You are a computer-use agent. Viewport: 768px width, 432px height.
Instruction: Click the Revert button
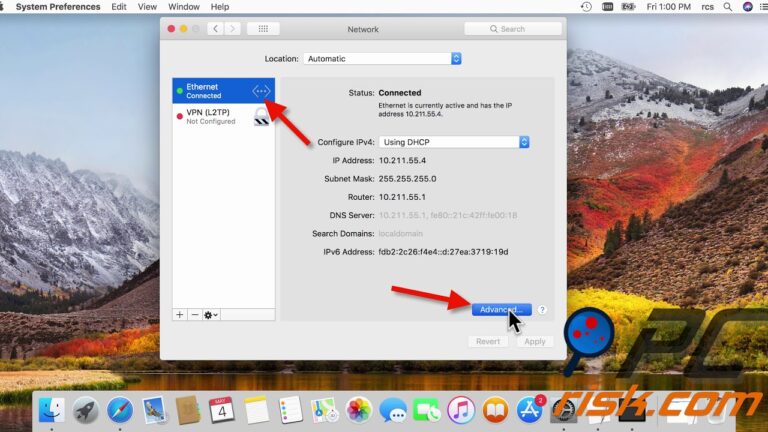(x=488, y=341)
